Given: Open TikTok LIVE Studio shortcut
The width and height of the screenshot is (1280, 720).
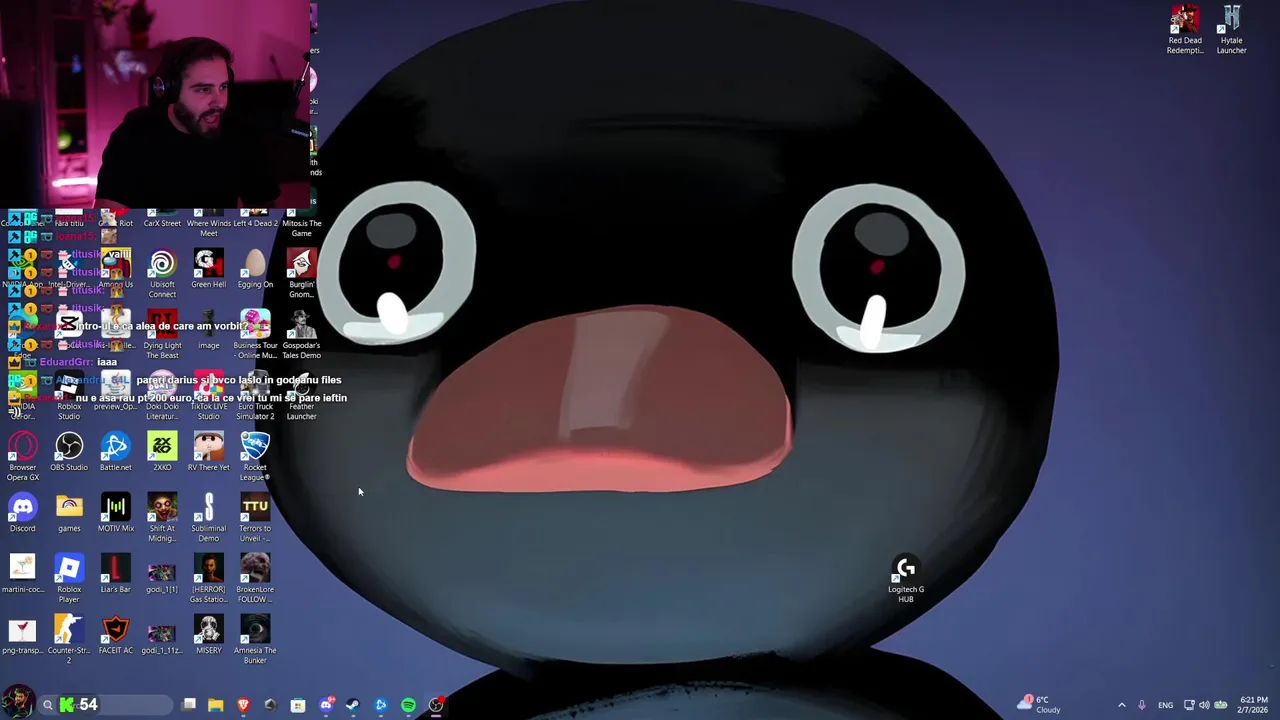Looking at the screenshot, I should 208,396.
